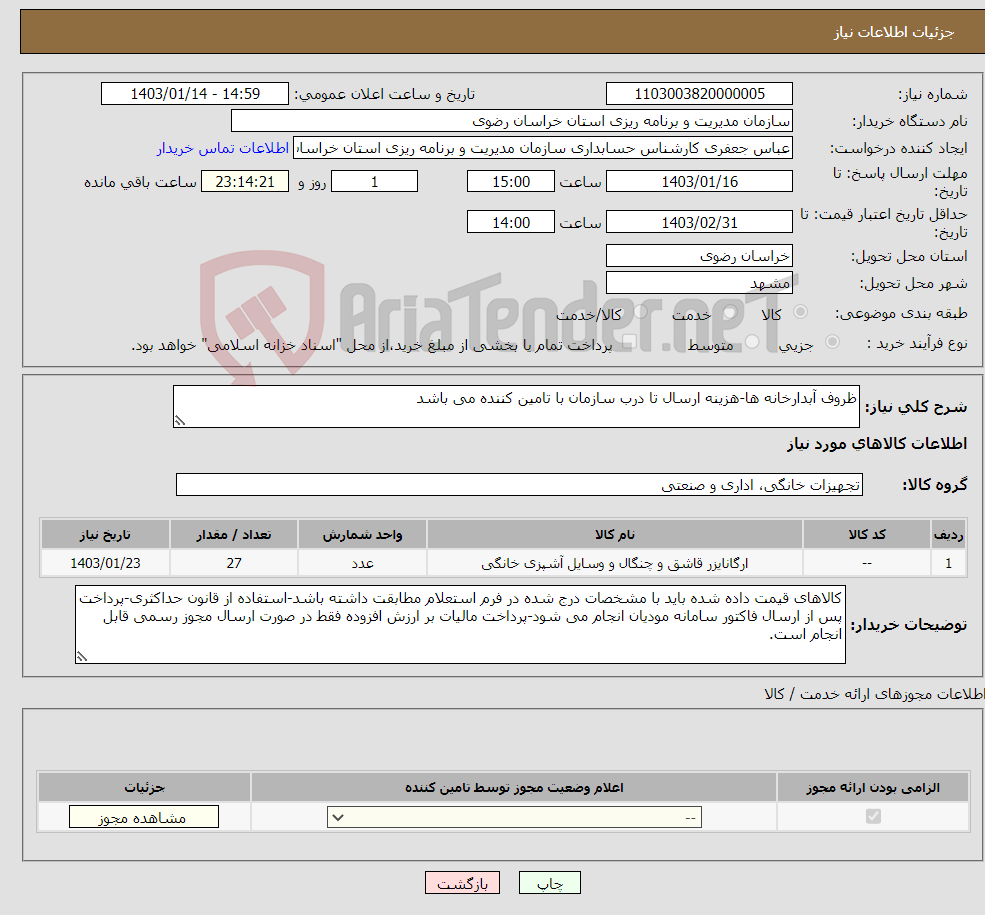The width and height of the screenshot is (985, 915).
Task: Click the کد کالا column header
Action: 867,534
